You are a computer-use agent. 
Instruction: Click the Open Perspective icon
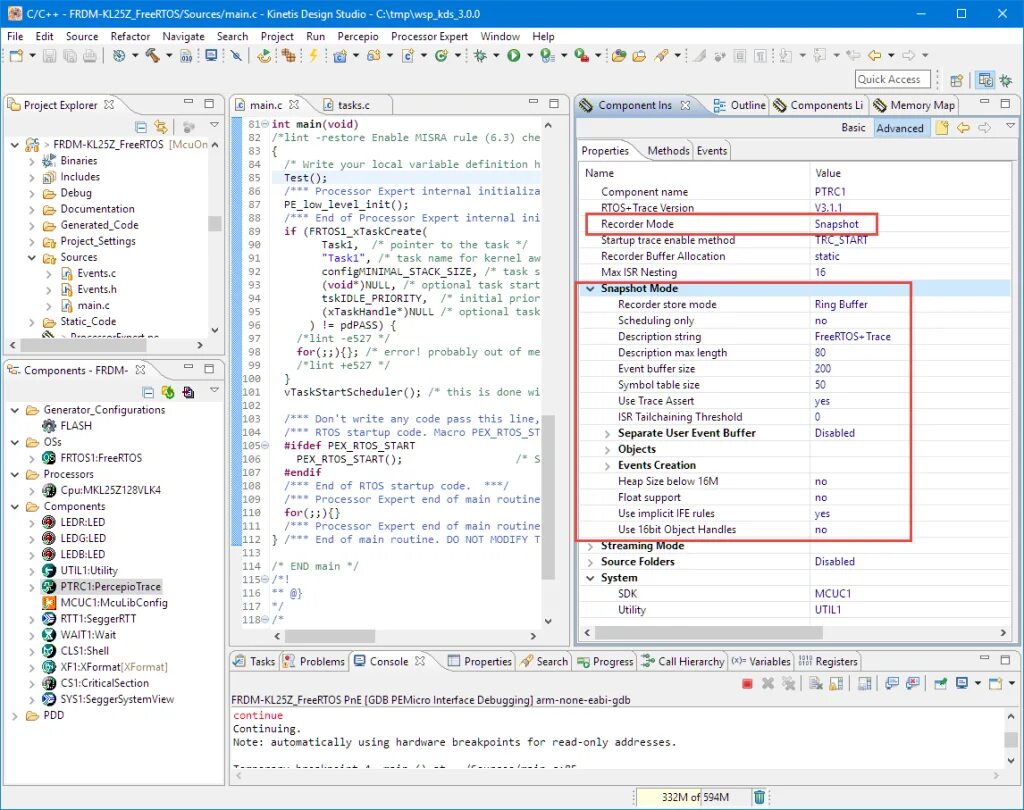pyautogui.click(x=957, y=80)
